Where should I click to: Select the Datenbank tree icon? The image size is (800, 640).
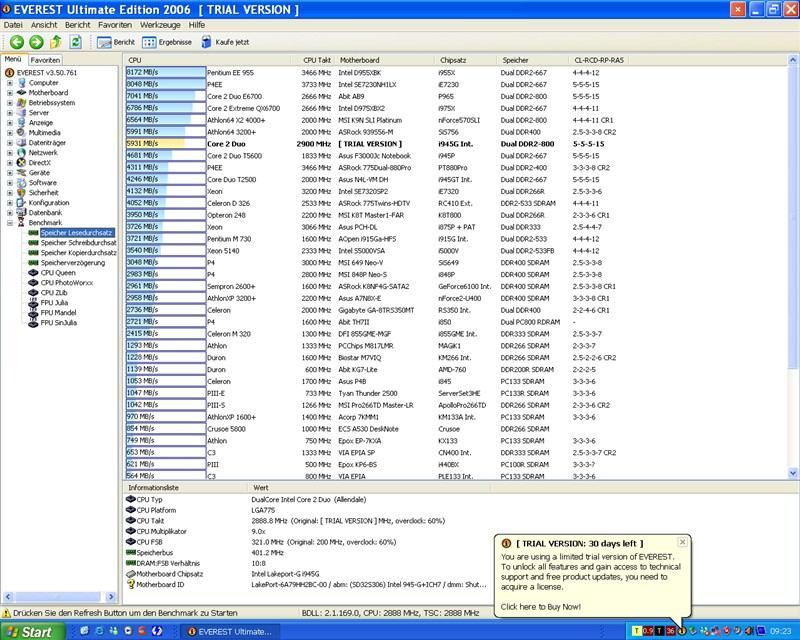click(x=21, y=213)
